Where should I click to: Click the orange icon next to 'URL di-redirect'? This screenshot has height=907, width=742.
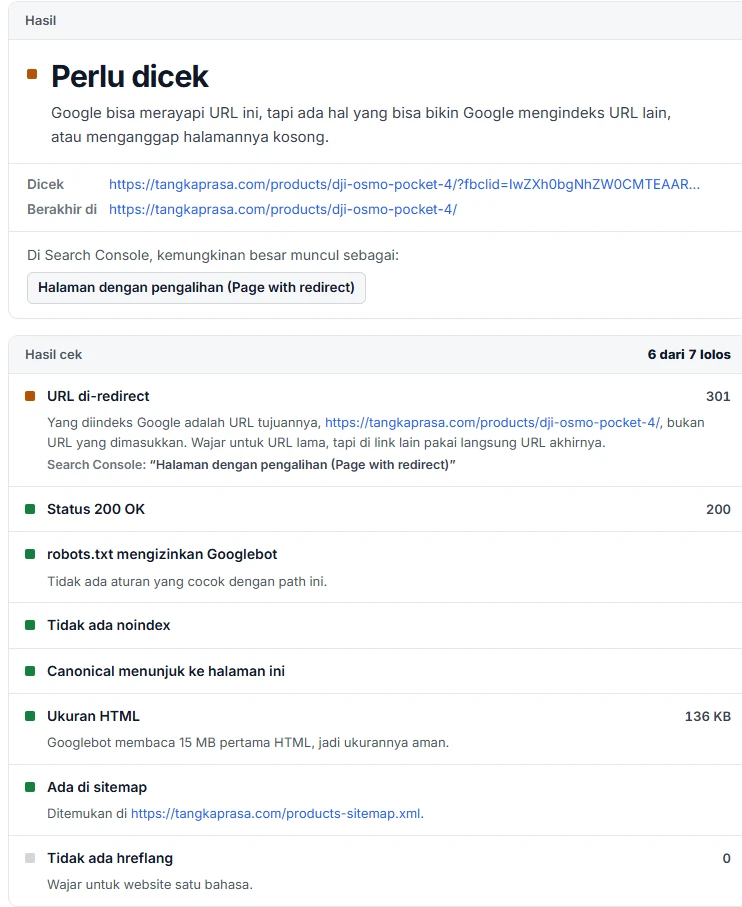pos(30,396)
